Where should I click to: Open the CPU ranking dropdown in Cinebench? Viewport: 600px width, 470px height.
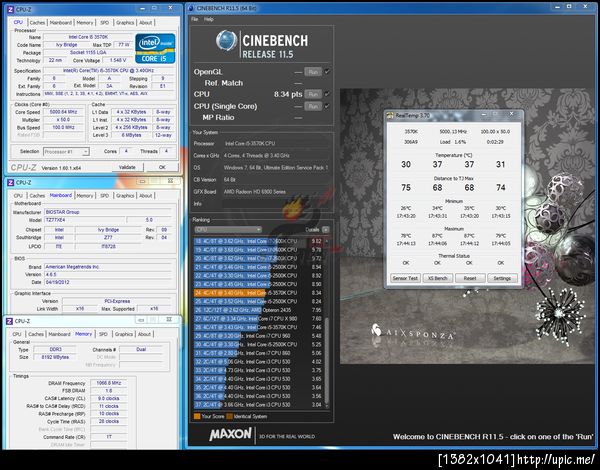228,229
